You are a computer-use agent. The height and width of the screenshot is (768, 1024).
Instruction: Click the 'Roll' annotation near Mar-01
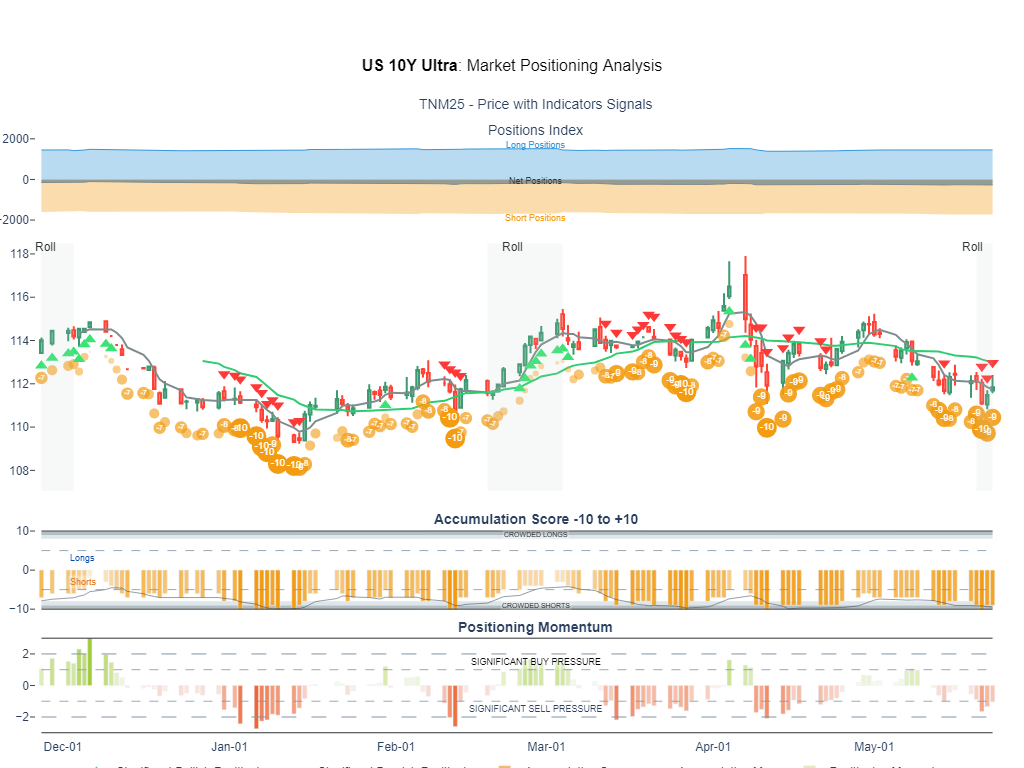(x=513, y=247)
